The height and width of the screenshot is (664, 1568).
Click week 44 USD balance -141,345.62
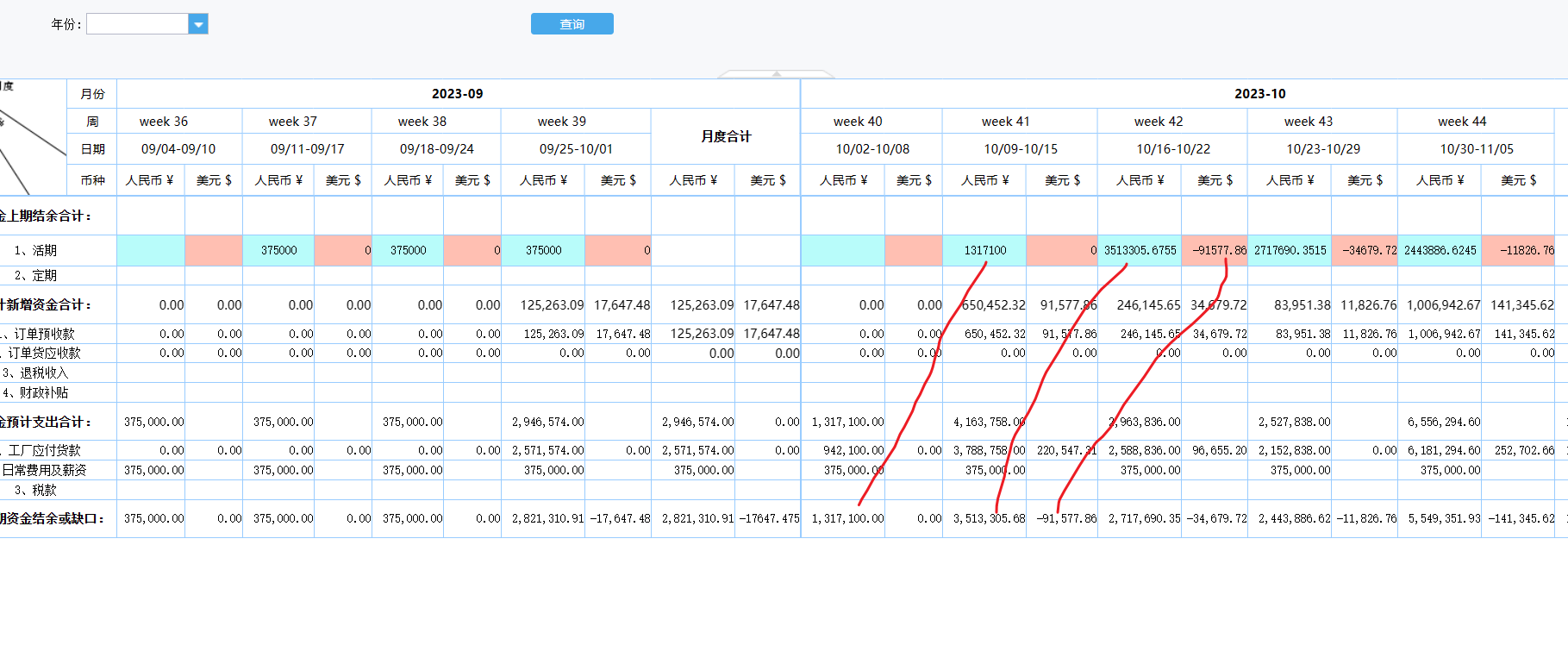[x=1521, y=518]
